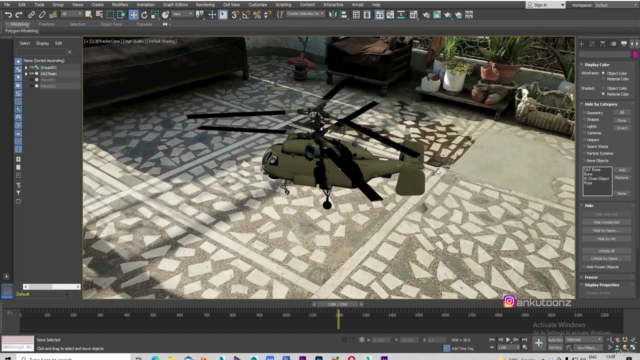Toggle the Angle Snap icon
The height and width of the screenshot is (360, 640).
(246, 15)
